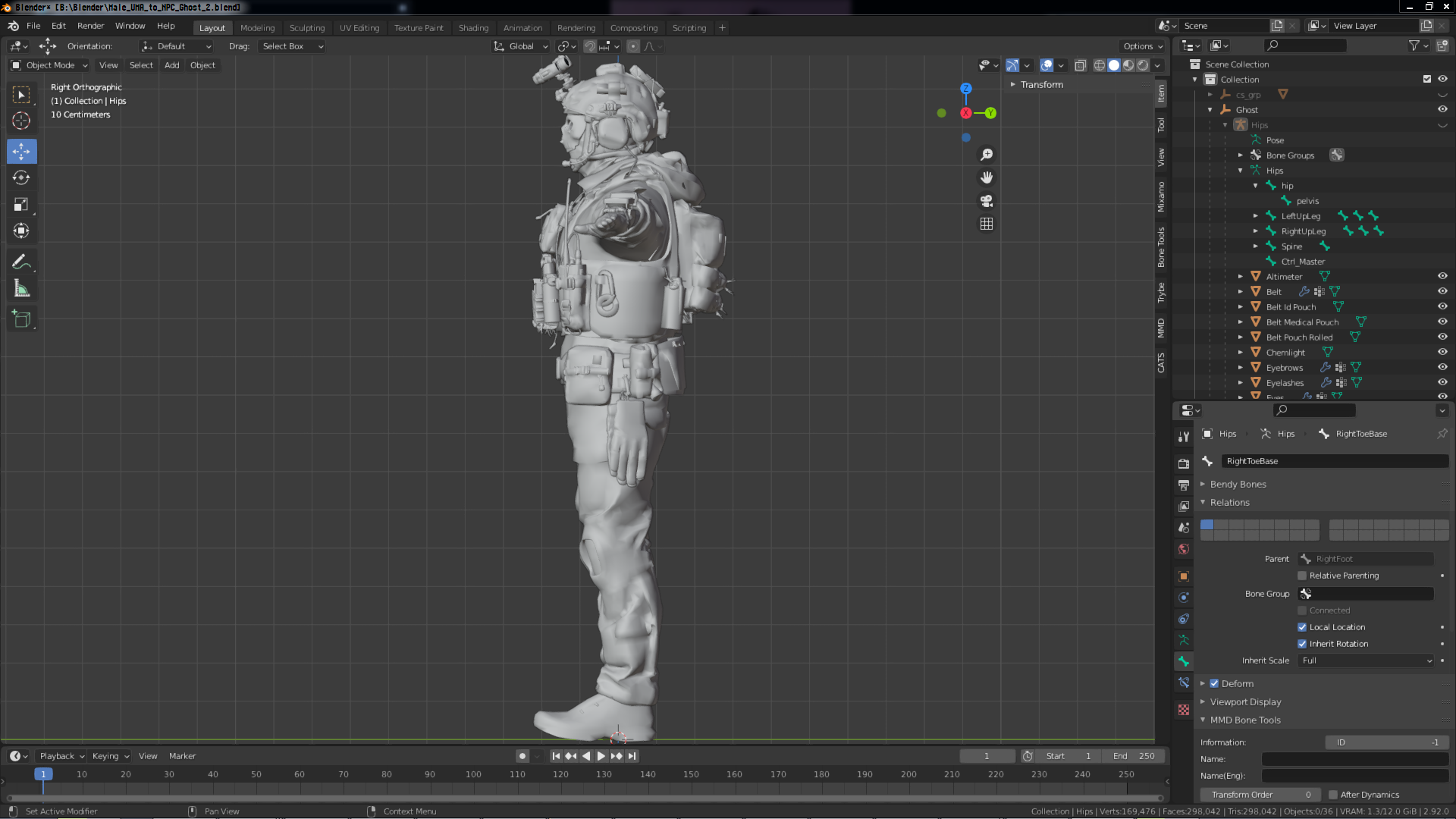Expand the Bendy Bones panel

1238,484
